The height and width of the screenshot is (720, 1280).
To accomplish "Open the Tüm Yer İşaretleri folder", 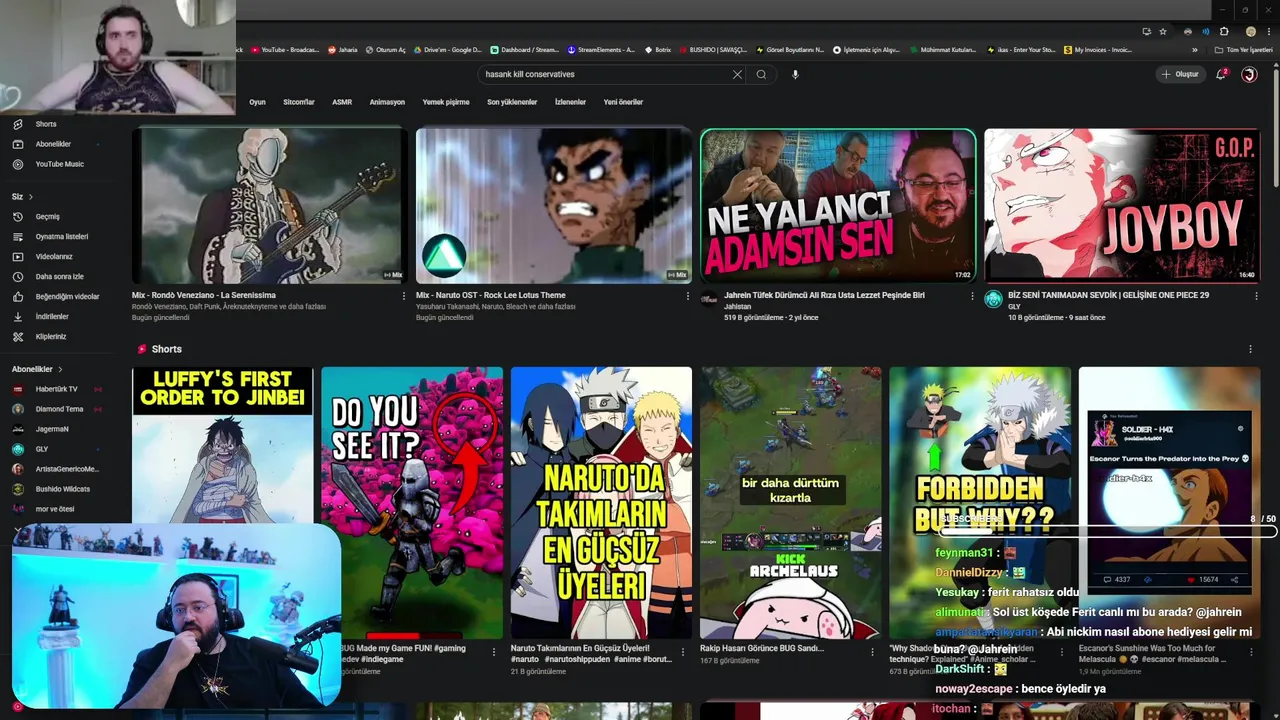I will (x=1243, y=50).
